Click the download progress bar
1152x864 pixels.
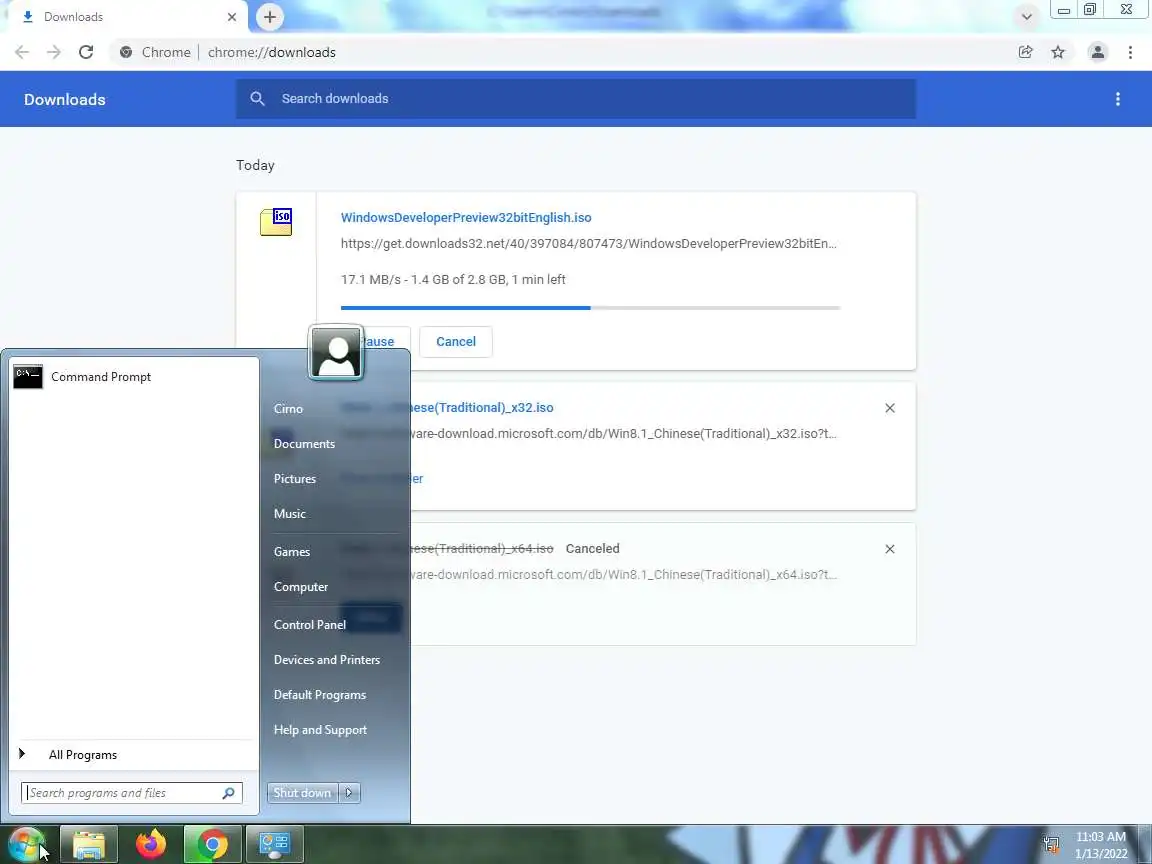[591, 308]
